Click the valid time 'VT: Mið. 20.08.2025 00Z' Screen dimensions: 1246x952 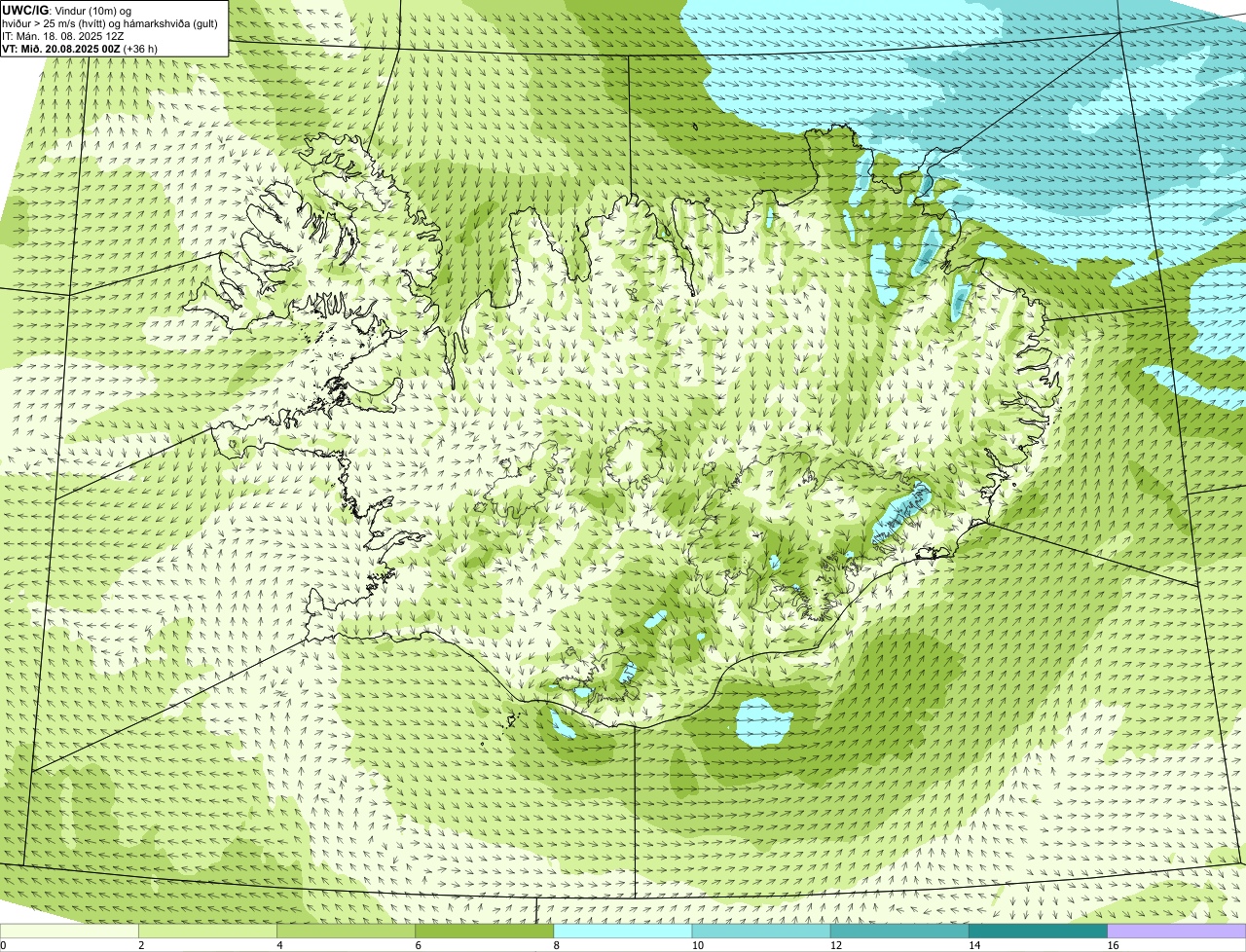(x=62, y=49)
